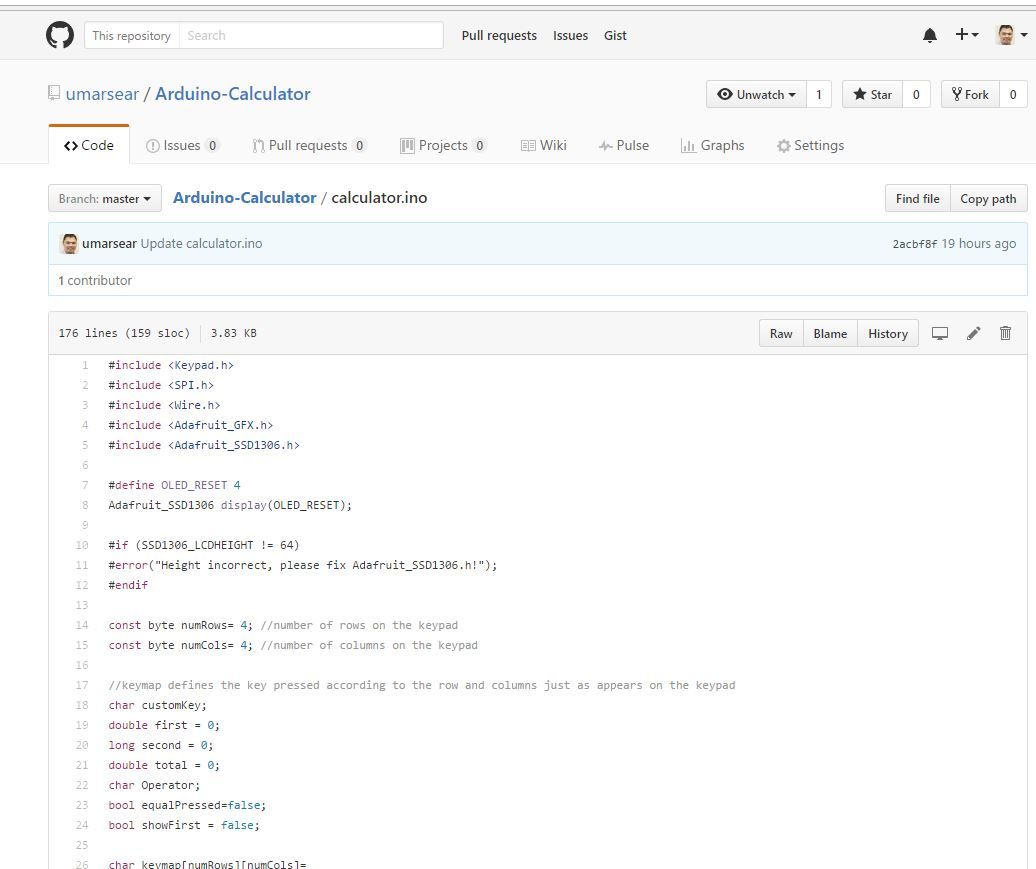Open the Graphs tab
The height and width of the screenshot is (869, 1036).
pyautogui.click(x=712, y=145)
